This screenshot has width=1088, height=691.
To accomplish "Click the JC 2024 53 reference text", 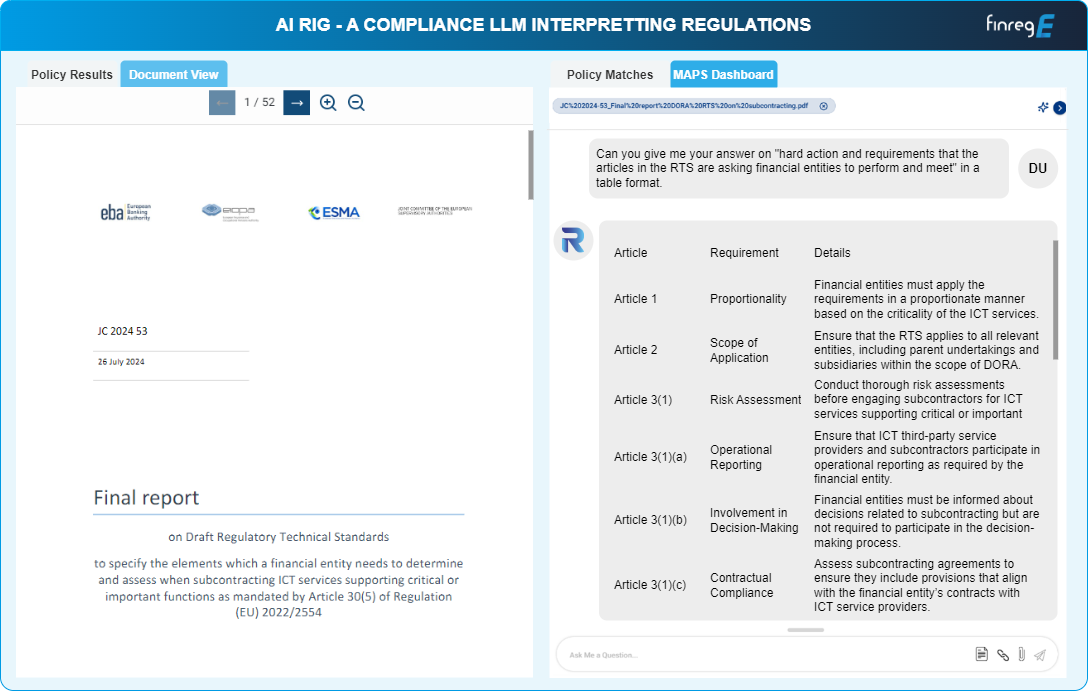I will pyautogui.click(x=122, y=332).
